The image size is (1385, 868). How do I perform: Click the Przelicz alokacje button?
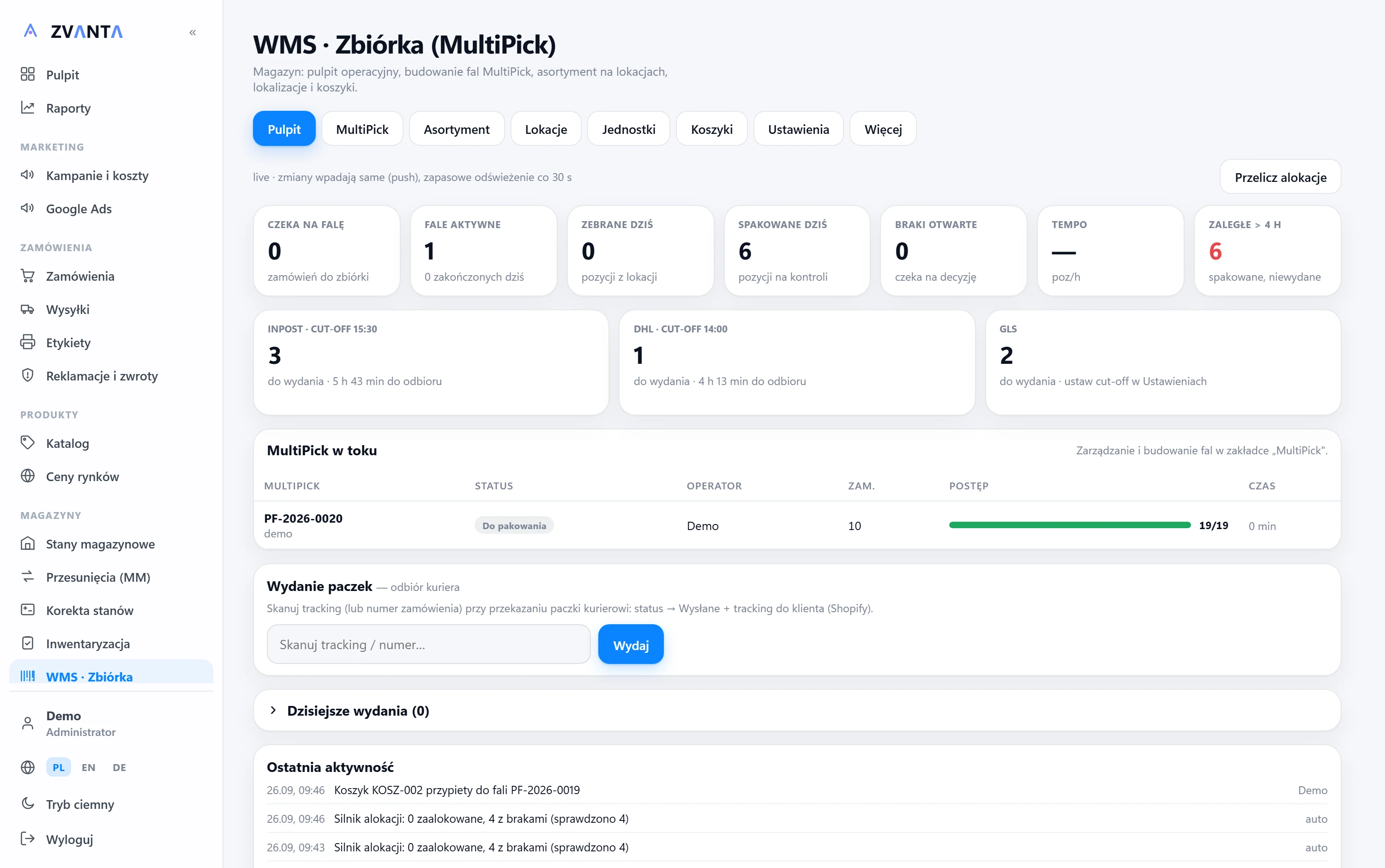1281,177
